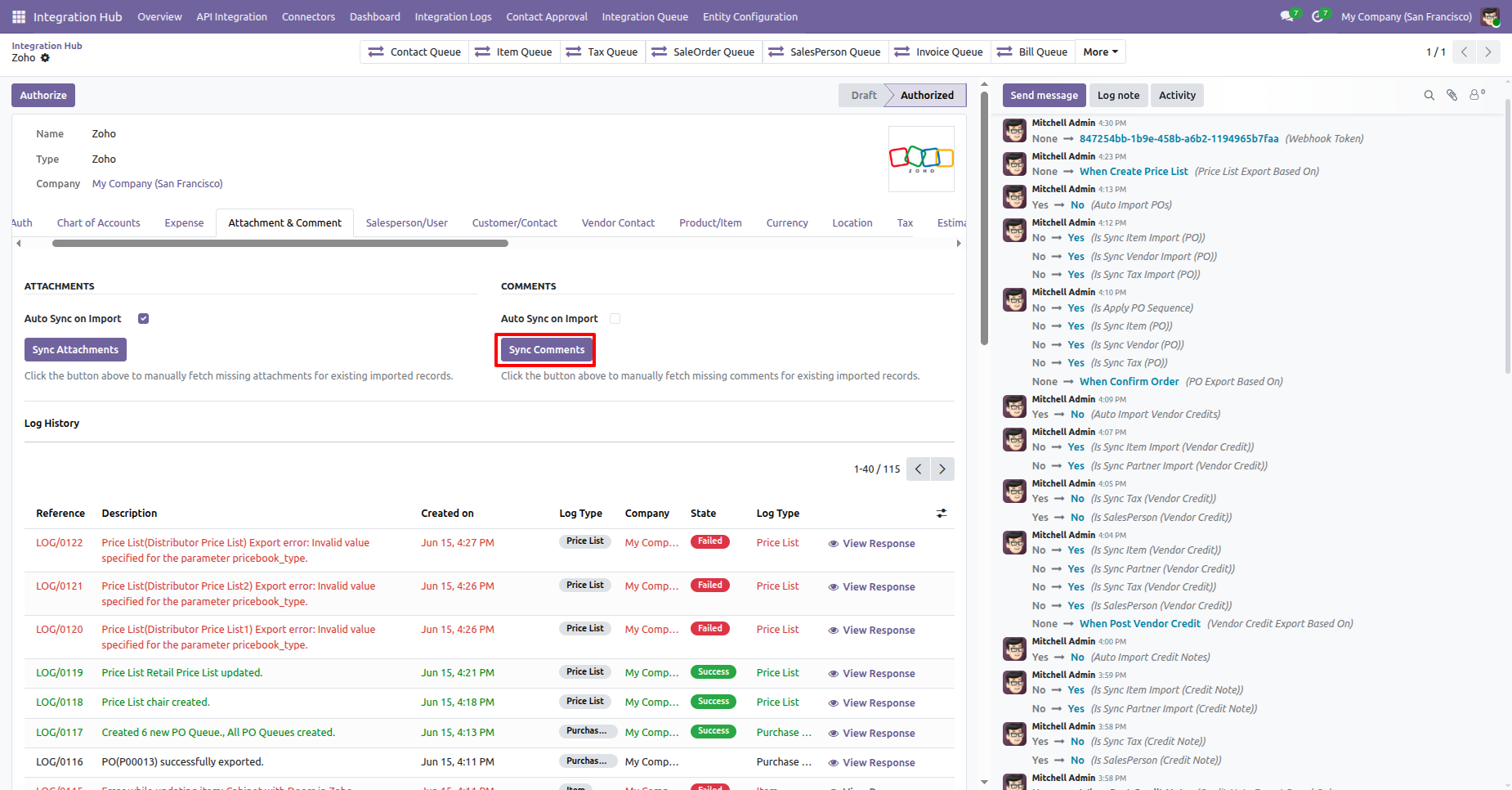Sort Log History by Created on column
Screen dimensions: 1512x790
click(x=447, y=514)
